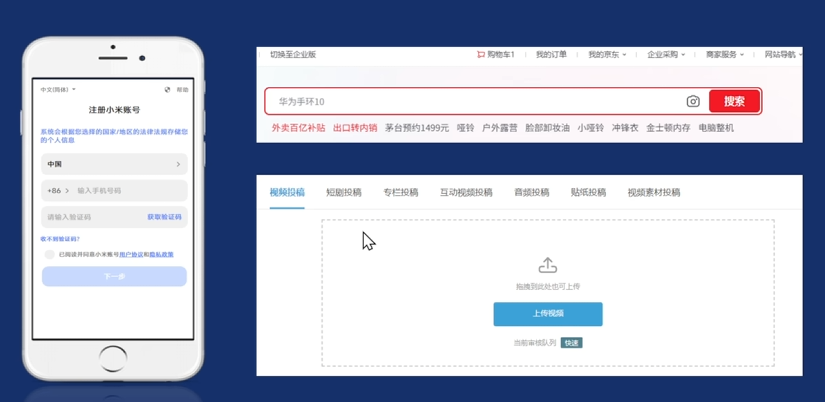Click the 获取验证码 link
Image resolution: width=825 pixels, height=402 pixels.
pyautogui.click(x=165, y=217)
